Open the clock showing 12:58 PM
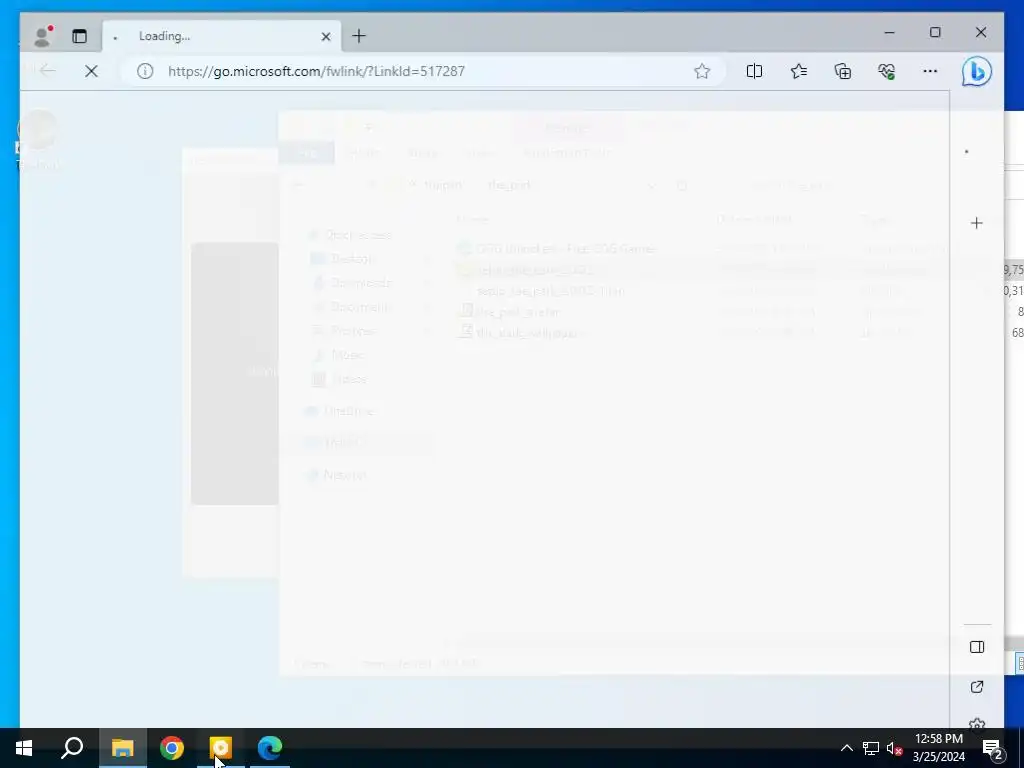The image size is (1024, 768). point(938,748)
